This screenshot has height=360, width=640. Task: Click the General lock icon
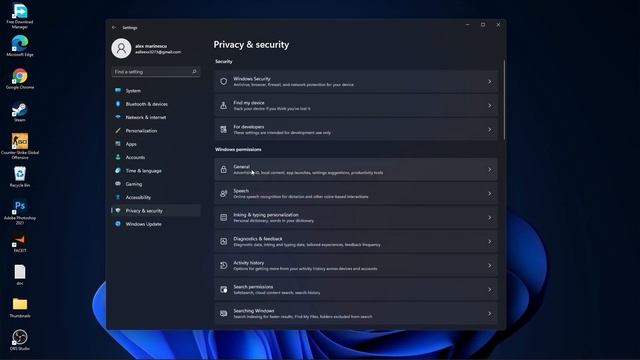(x=223, y=169)
